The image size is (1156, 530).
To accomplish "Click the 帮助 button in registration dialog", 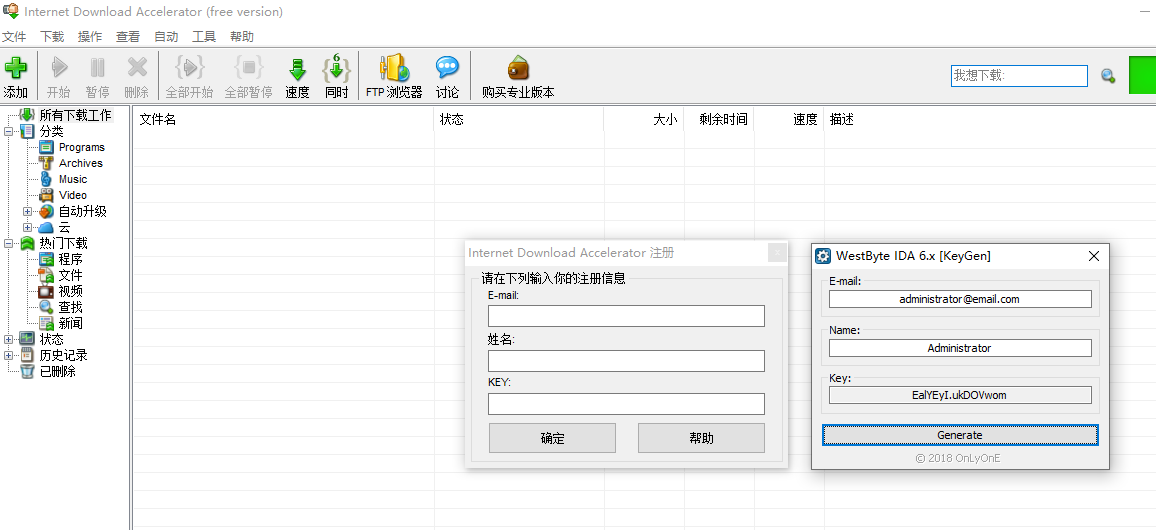I will pyautogui.click(x=701, y=438).
